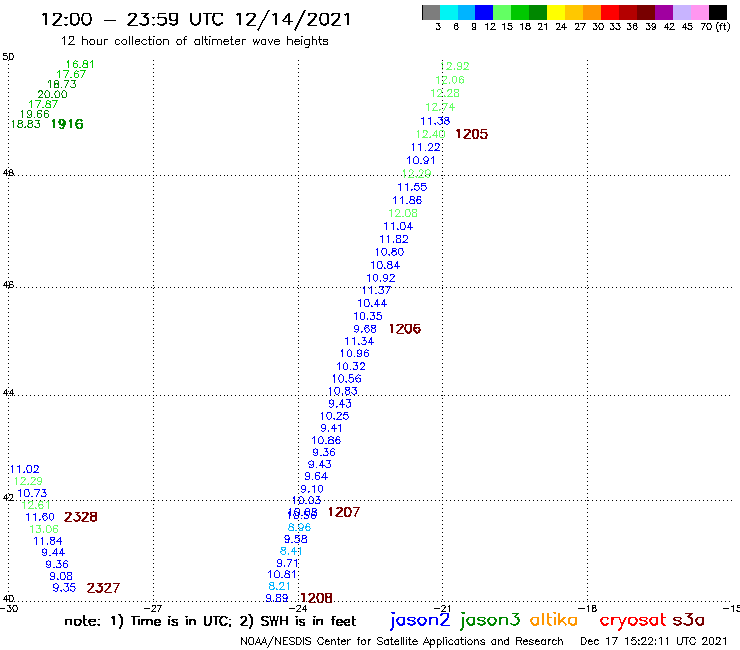Click the 18.83 wave height reading
This screenshot has width=740, height=650.
coord(25,124)
